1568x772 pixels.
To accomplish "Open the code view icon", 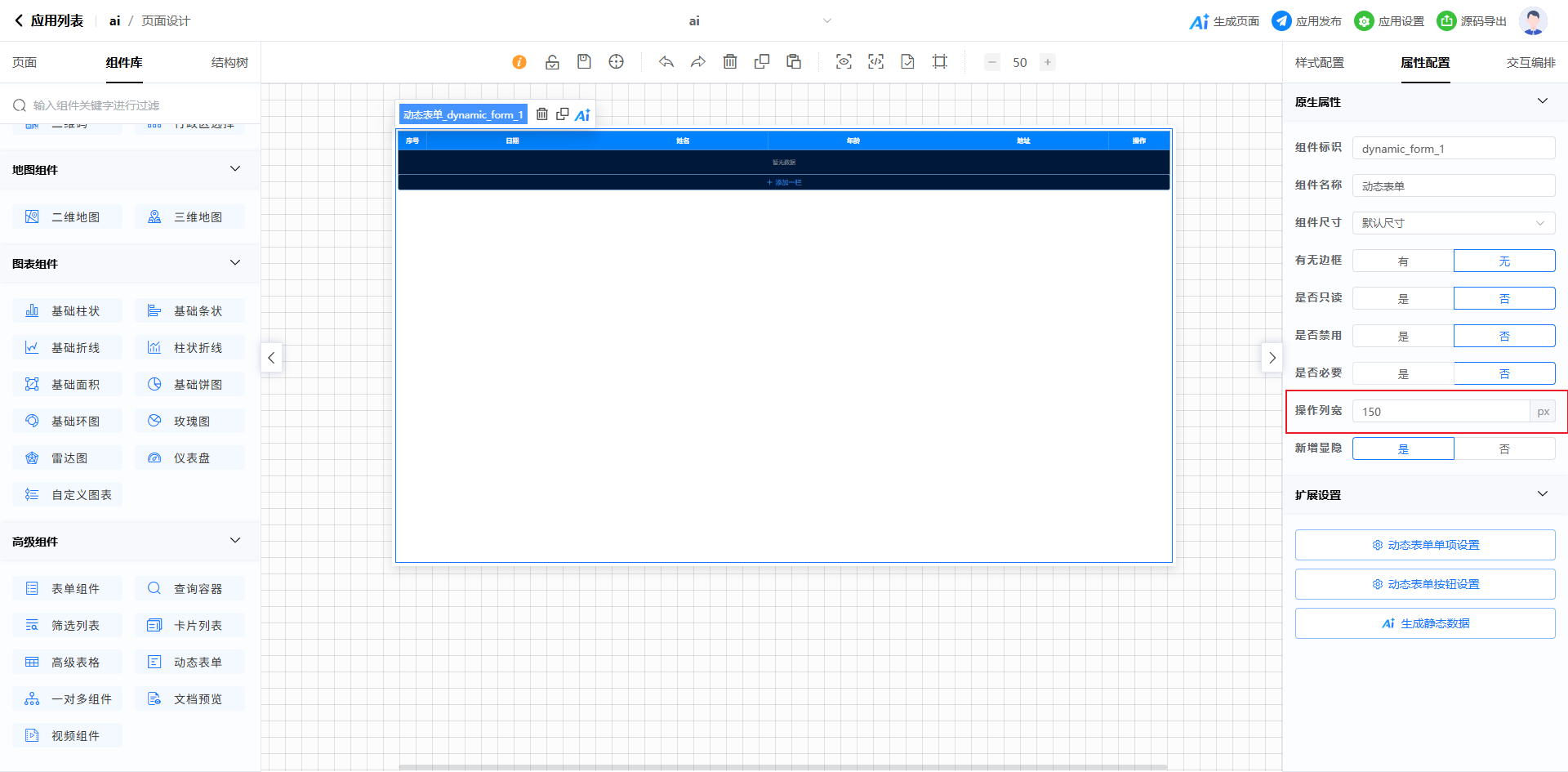I will 875,62.
